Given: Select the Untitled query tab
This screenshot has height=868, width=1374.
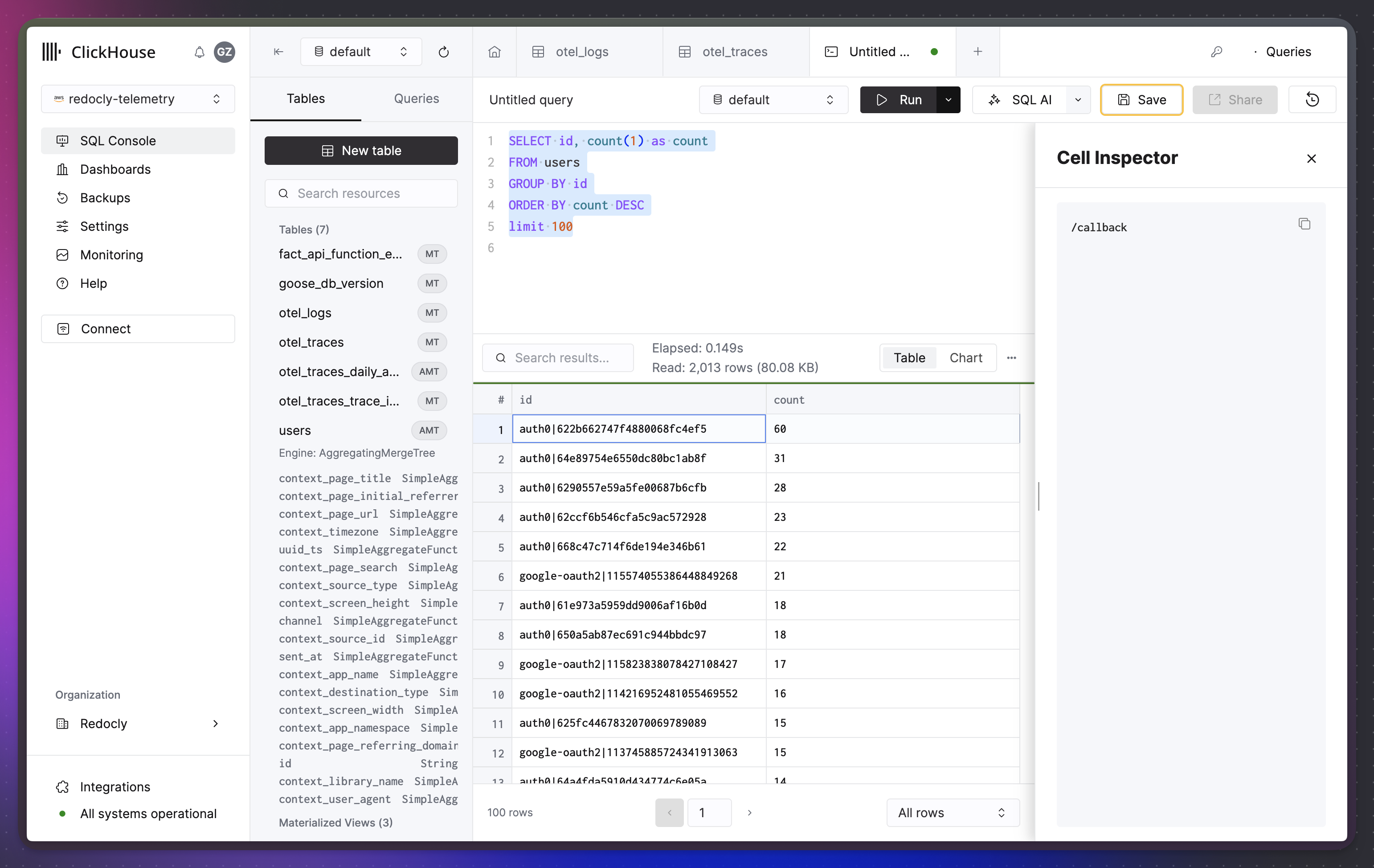Looking at the screenshot, I should pos(882,52).
